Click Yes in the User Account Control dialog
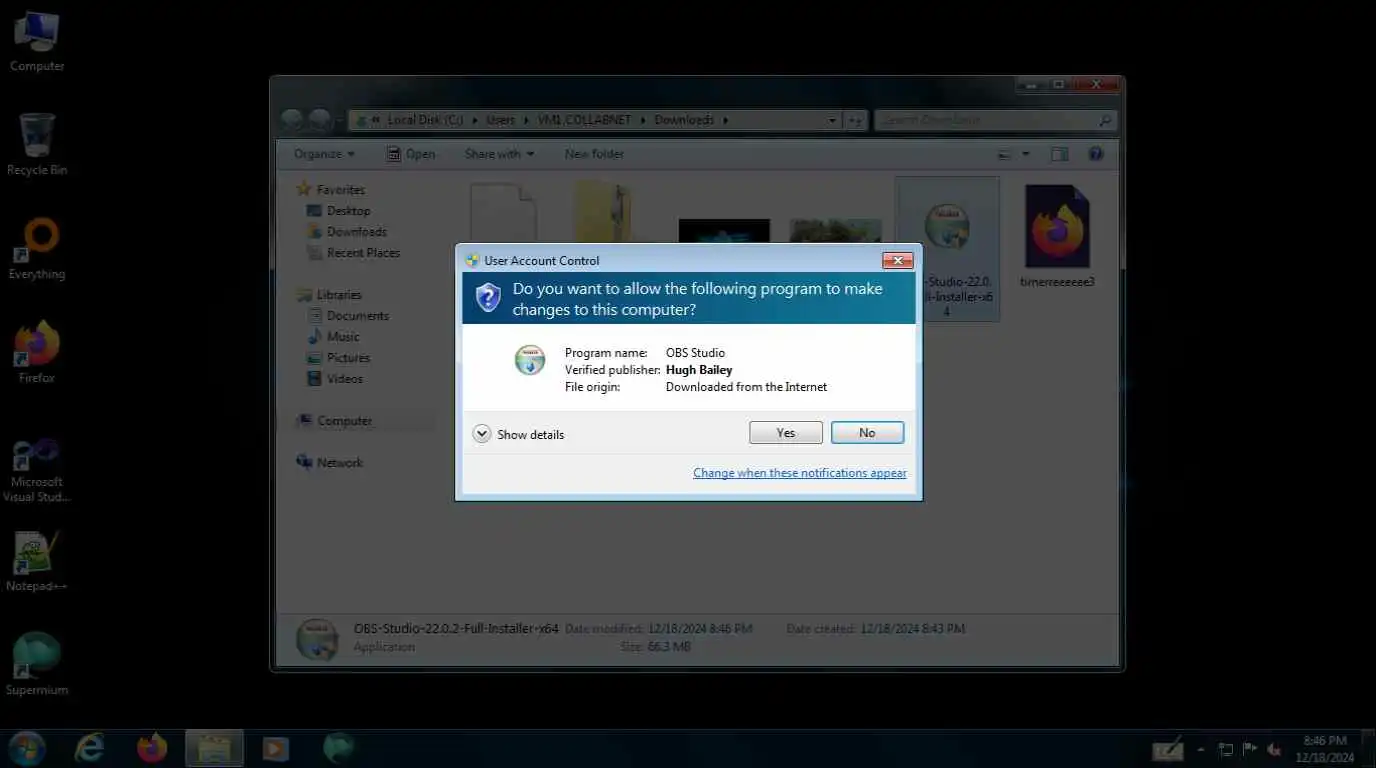 click(786, 432)
